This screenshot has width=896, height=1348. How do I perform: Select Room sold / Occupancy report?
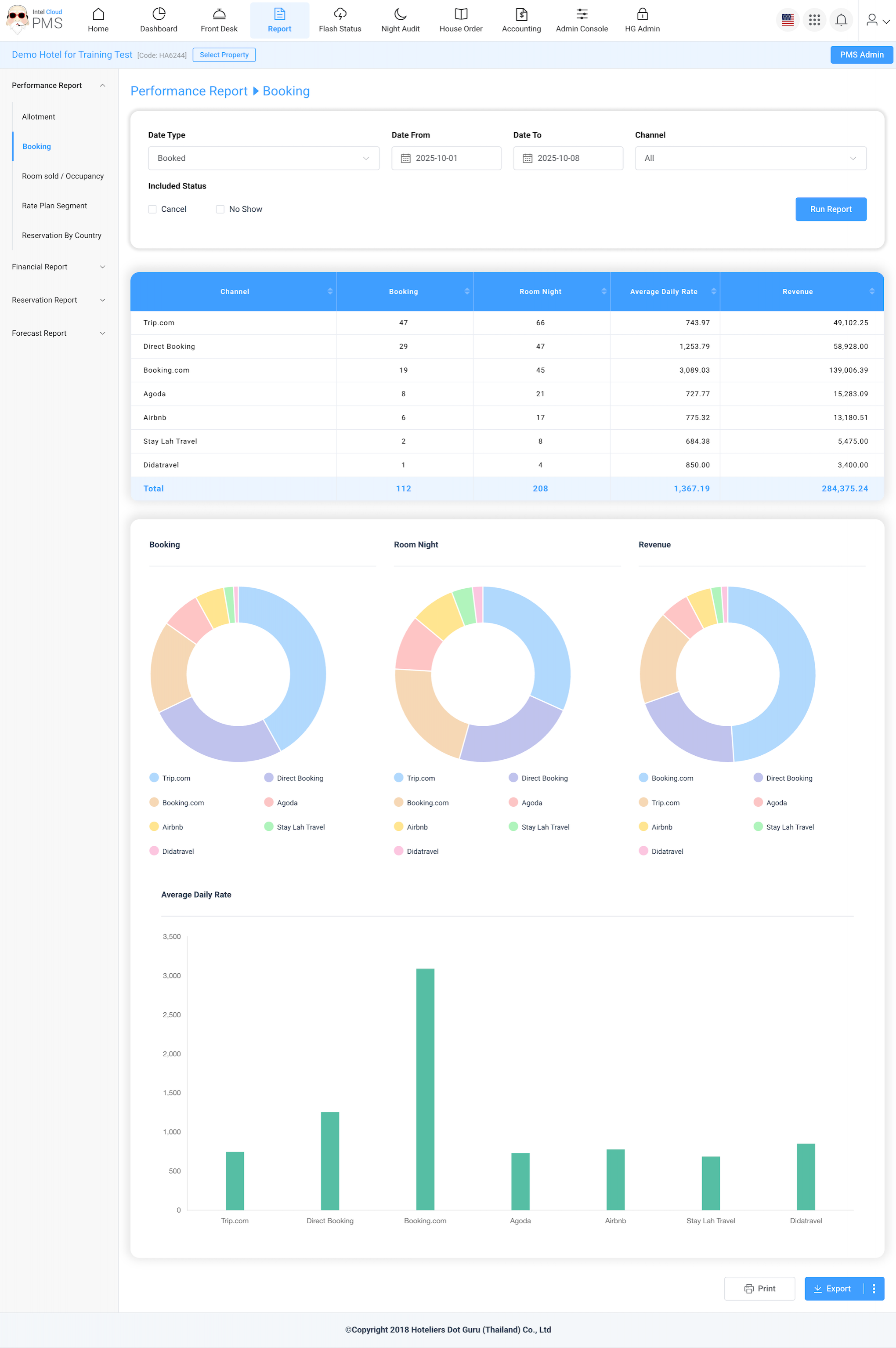pyautogui.click(x=63, y=176)
